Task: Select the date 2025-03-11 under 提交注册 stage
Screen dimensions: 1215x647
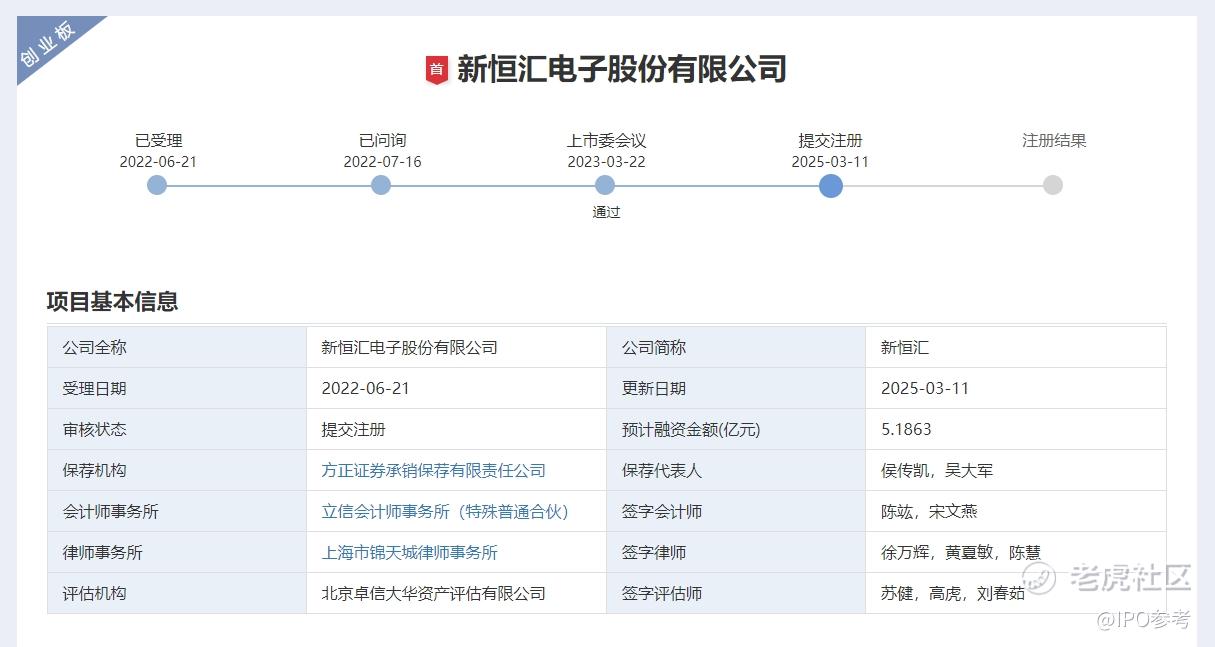Action: click(830, 161)
